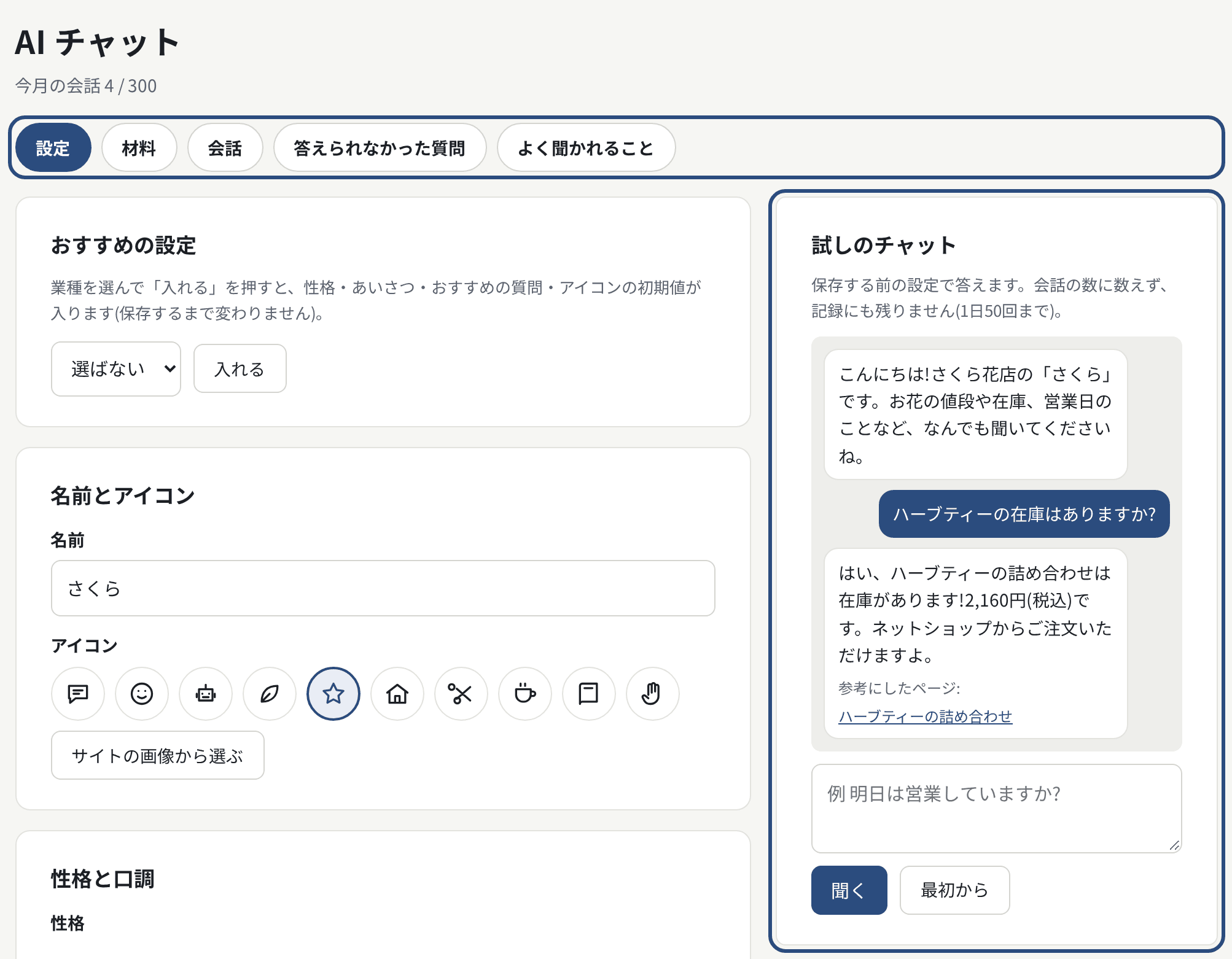Choose the star icon
Screen dimensions: 1232x959
[x=333, y=694]
